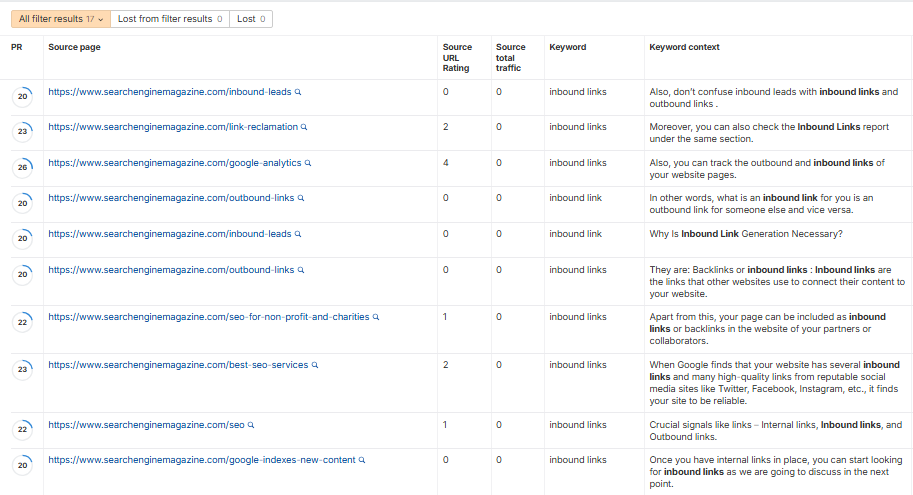Open the seo-for-non-profit-and-charities page link
913x495 pixels.
pos(208,318)
